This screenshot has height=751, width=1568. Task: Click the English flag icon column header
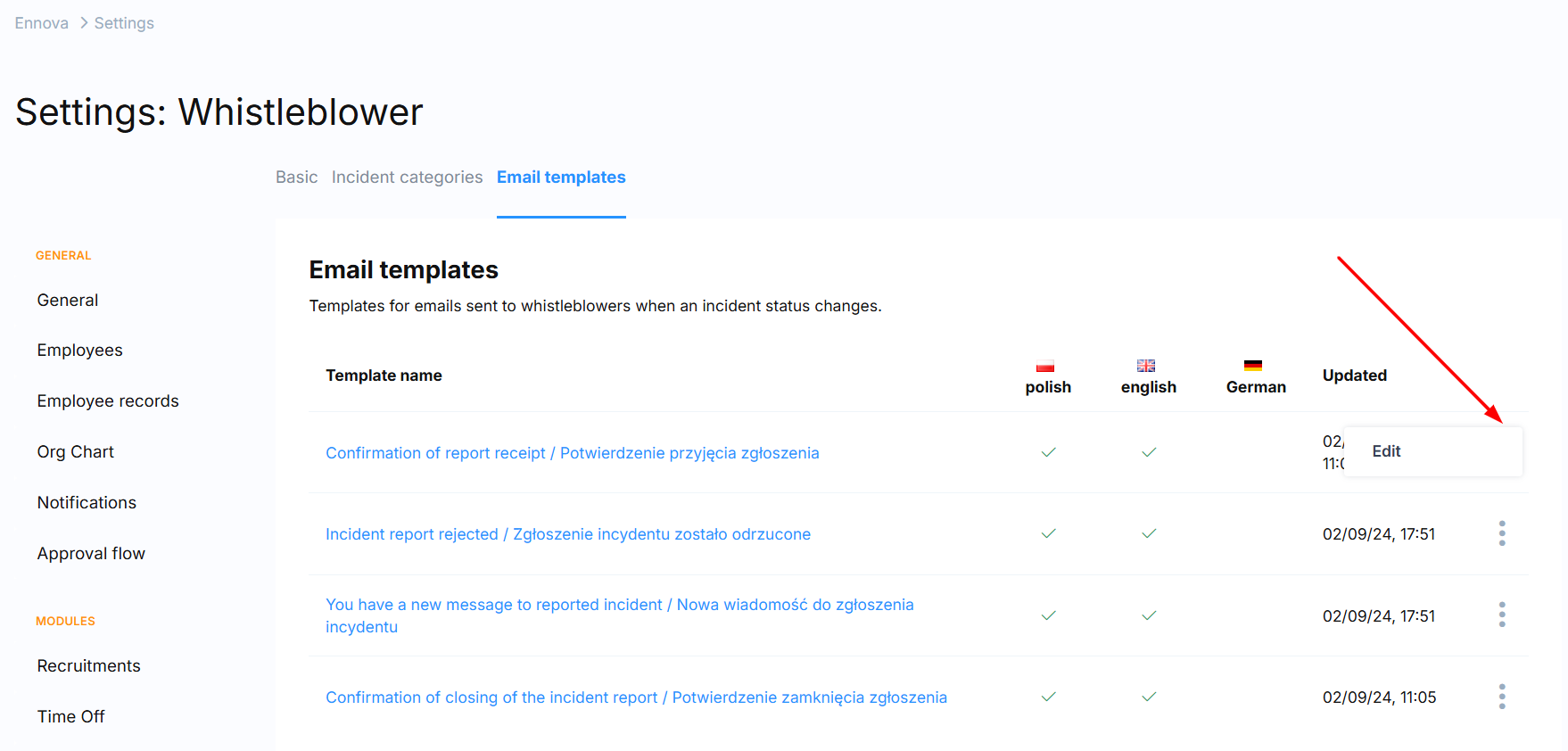tap(1146, 366)
